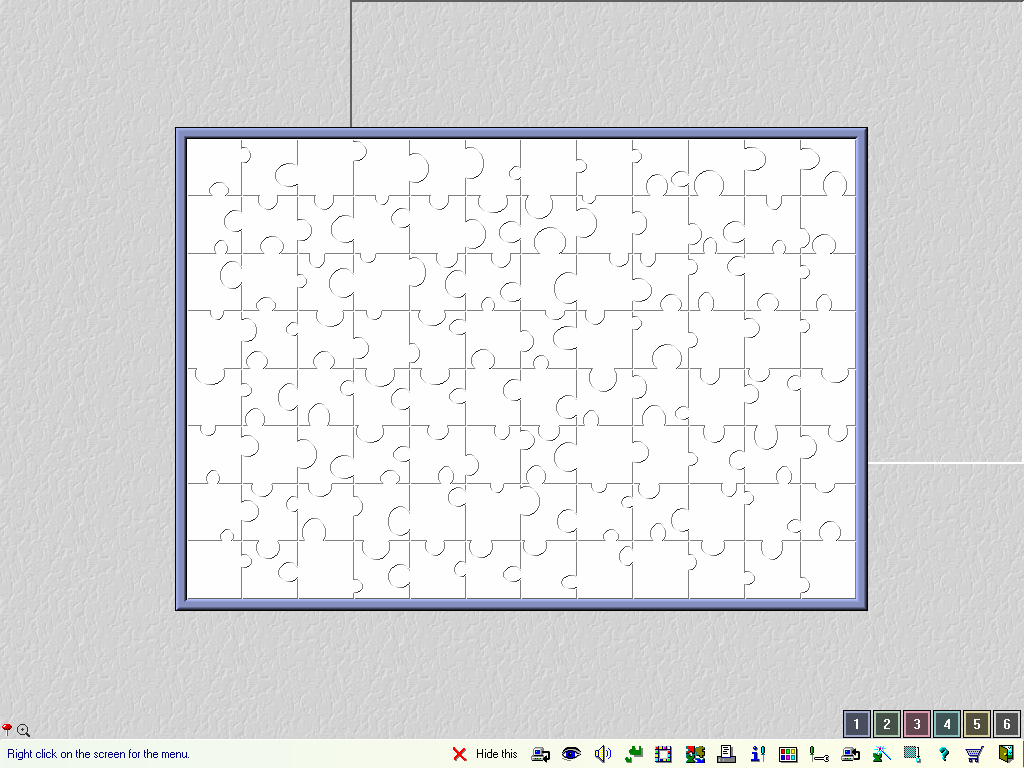Select tray button 3

click(x=917, y=724)
